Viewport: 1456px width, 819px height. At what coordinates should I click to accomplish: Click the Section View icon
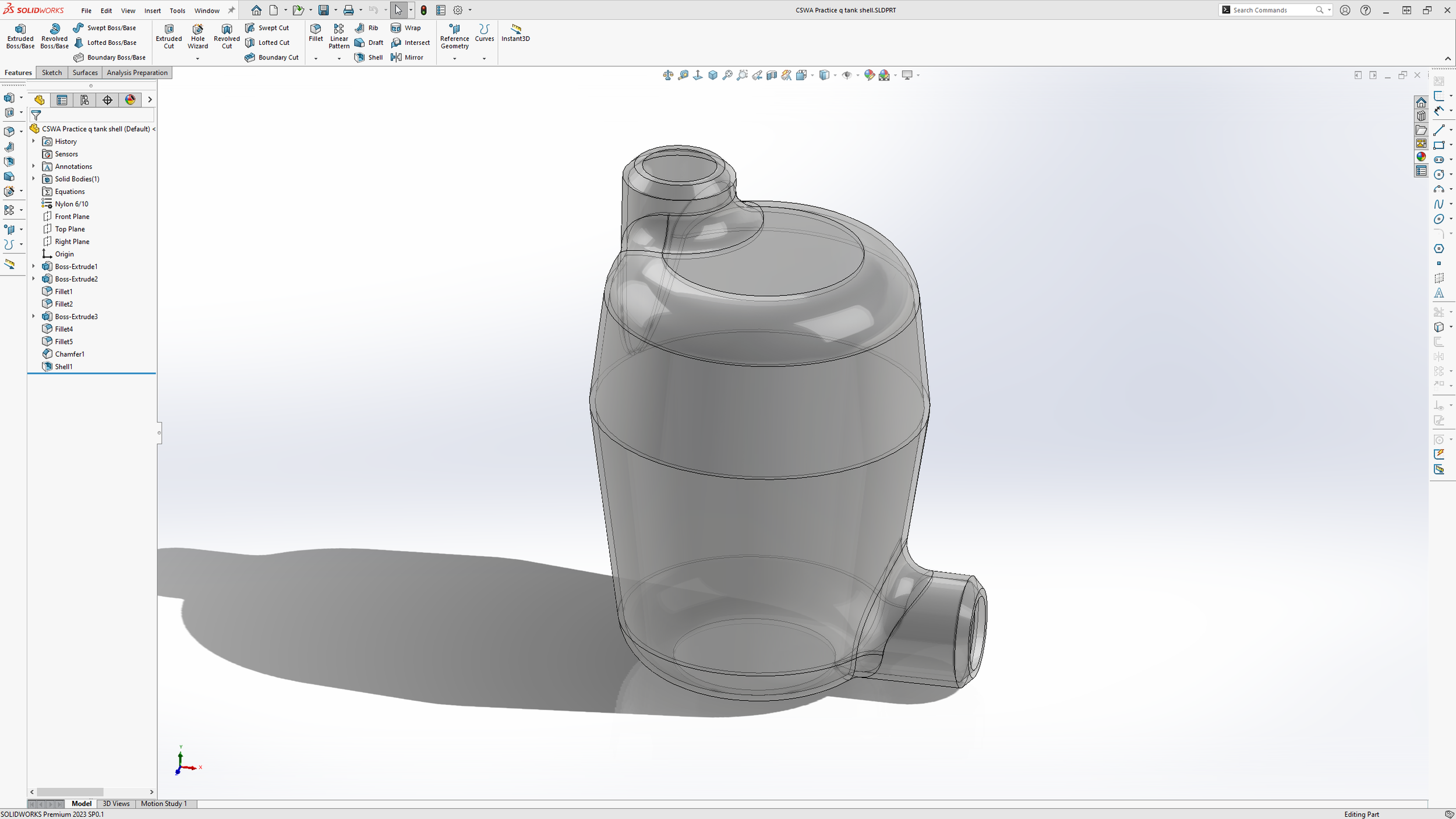(x=772, y=75)
